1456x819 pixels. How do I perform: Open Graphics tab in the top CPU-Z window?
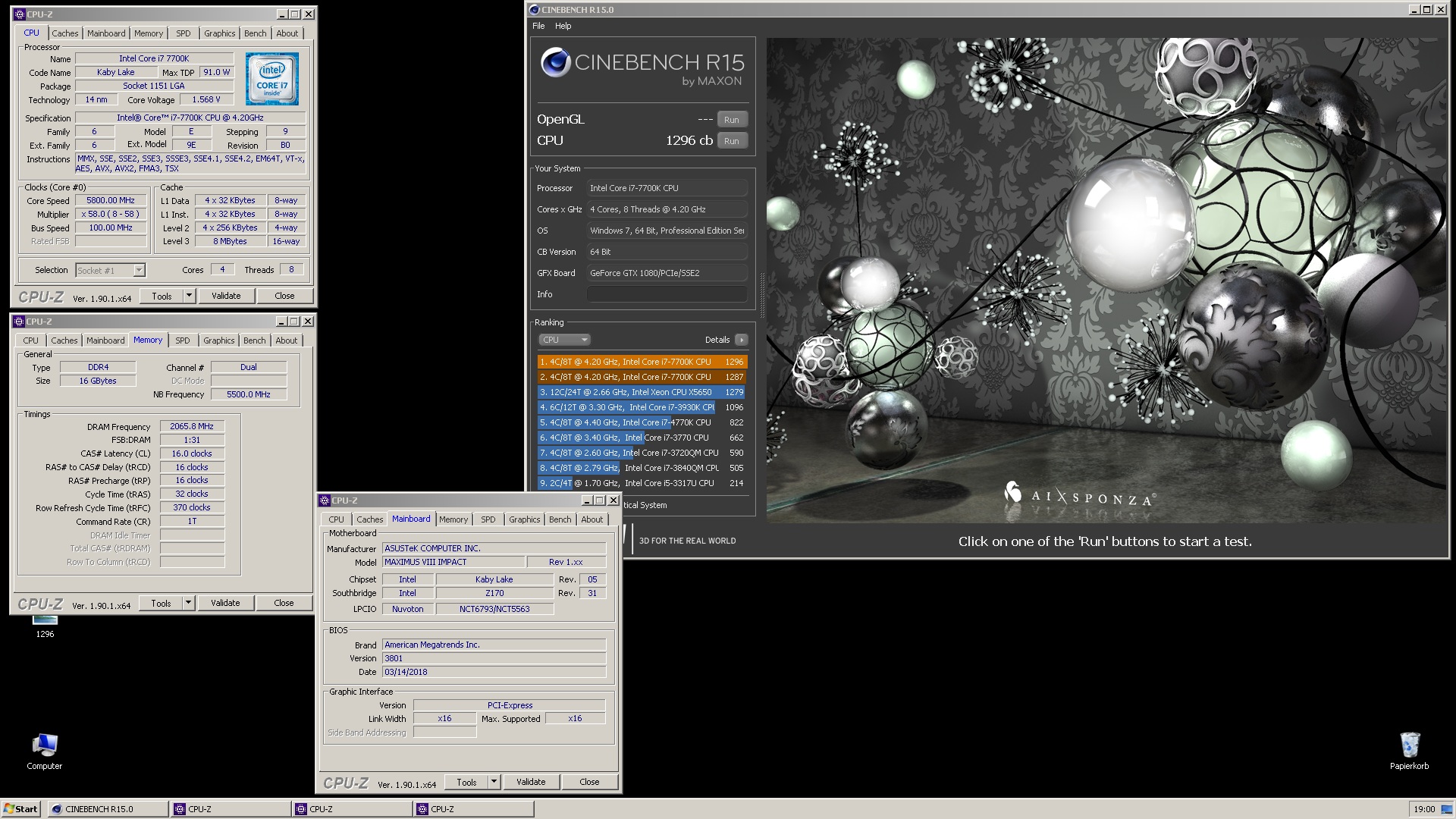[x=219, y=33]
